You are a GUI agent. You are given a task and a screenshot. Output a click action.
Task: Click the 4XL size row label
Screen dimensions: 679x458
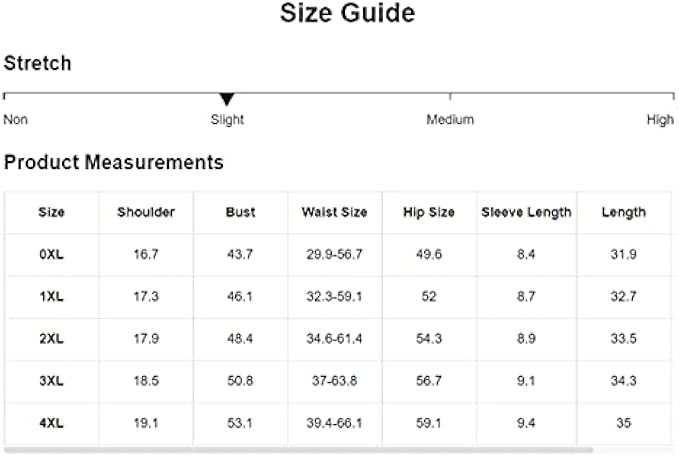(51, 423)
